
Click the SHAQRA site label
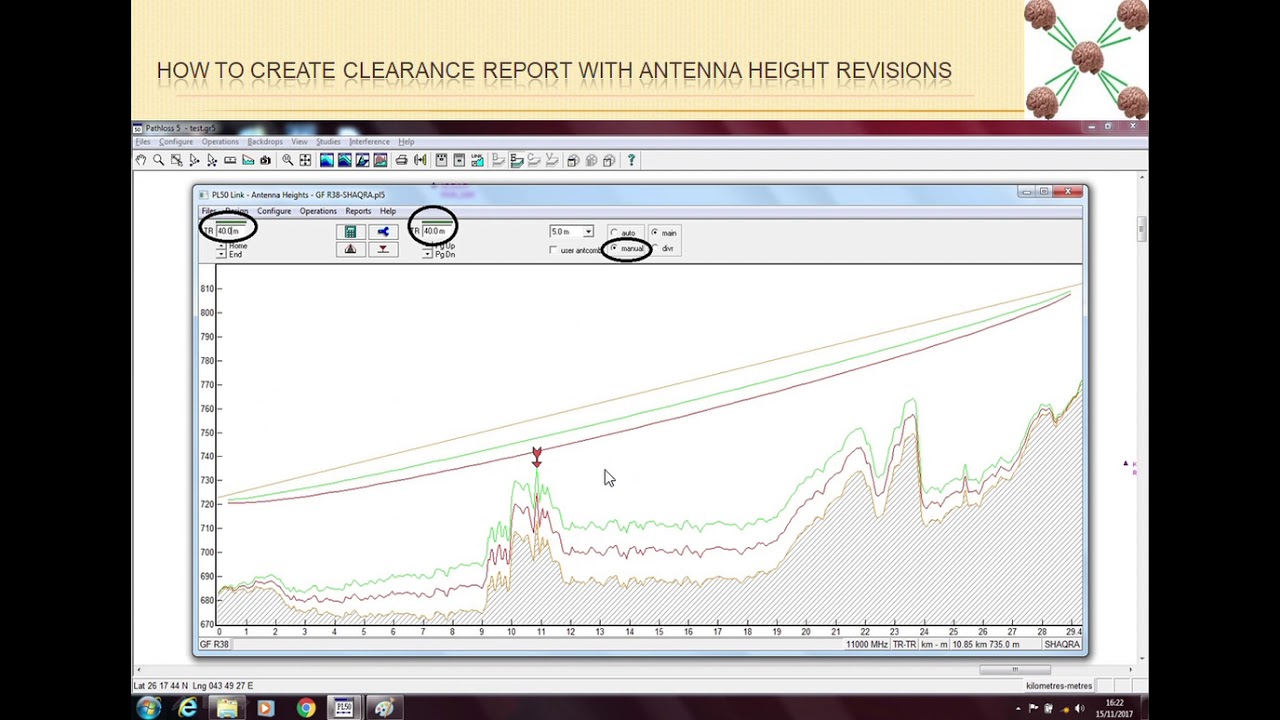[x=1062, y=645]
